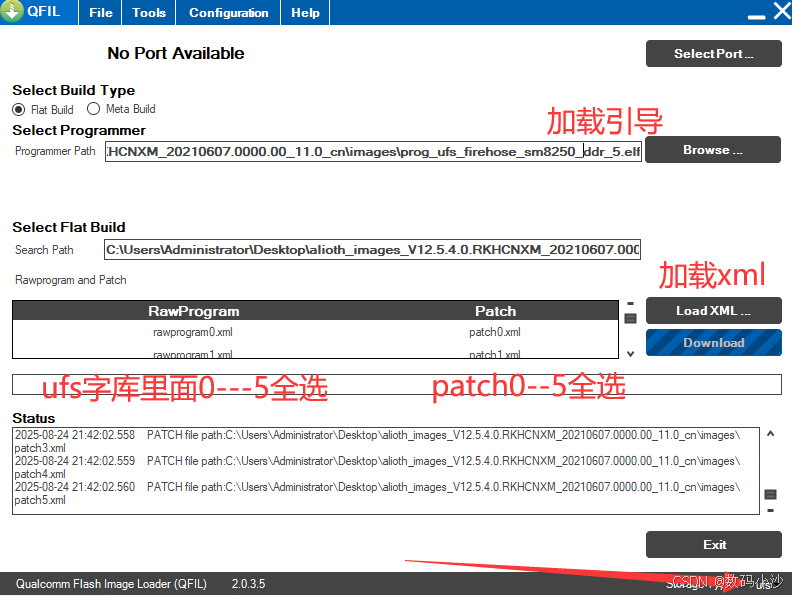Click the Download button
Viewport: 792px width, 596px height.
coord(713,342)
